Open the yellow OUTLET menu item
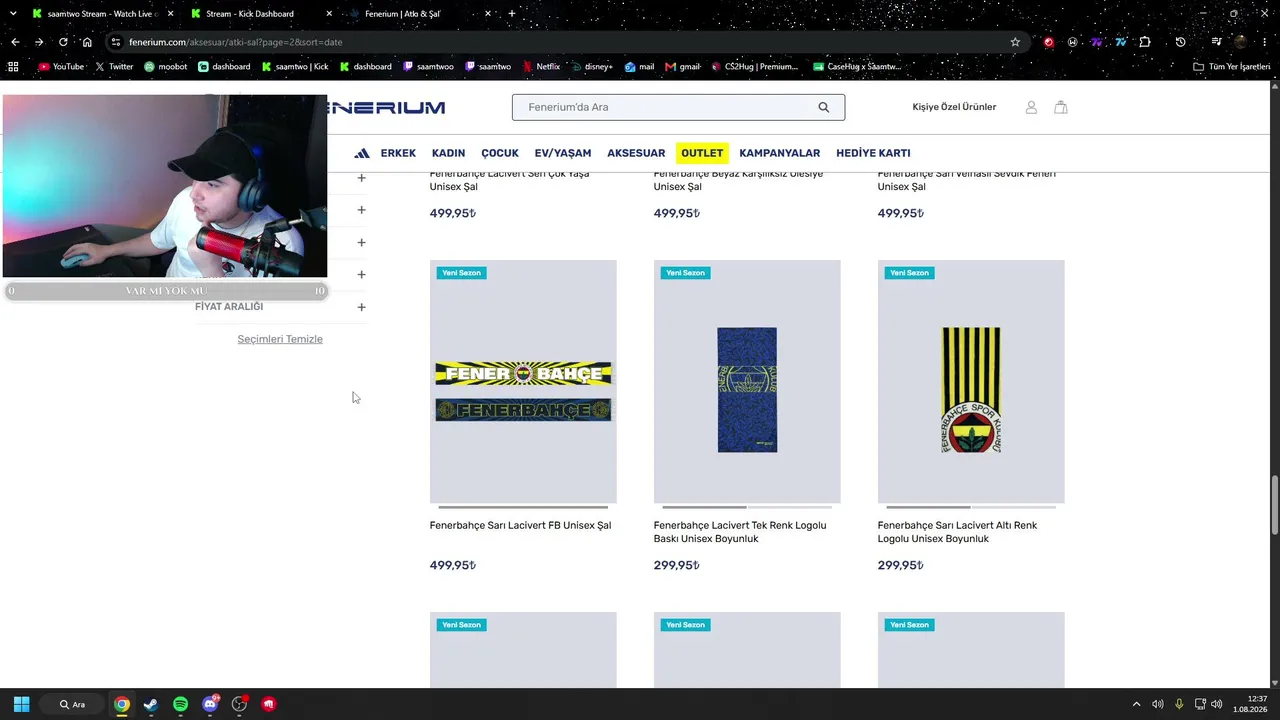 click(702, 153)
